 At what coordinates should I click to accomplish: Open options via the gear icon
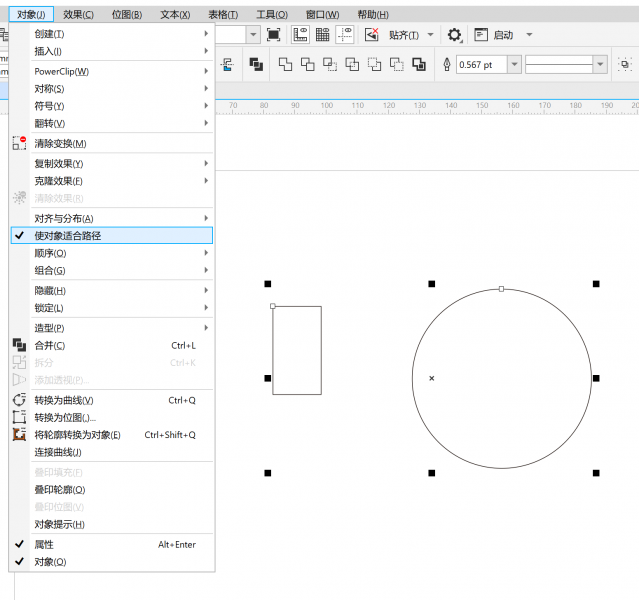tap(454, 35)
